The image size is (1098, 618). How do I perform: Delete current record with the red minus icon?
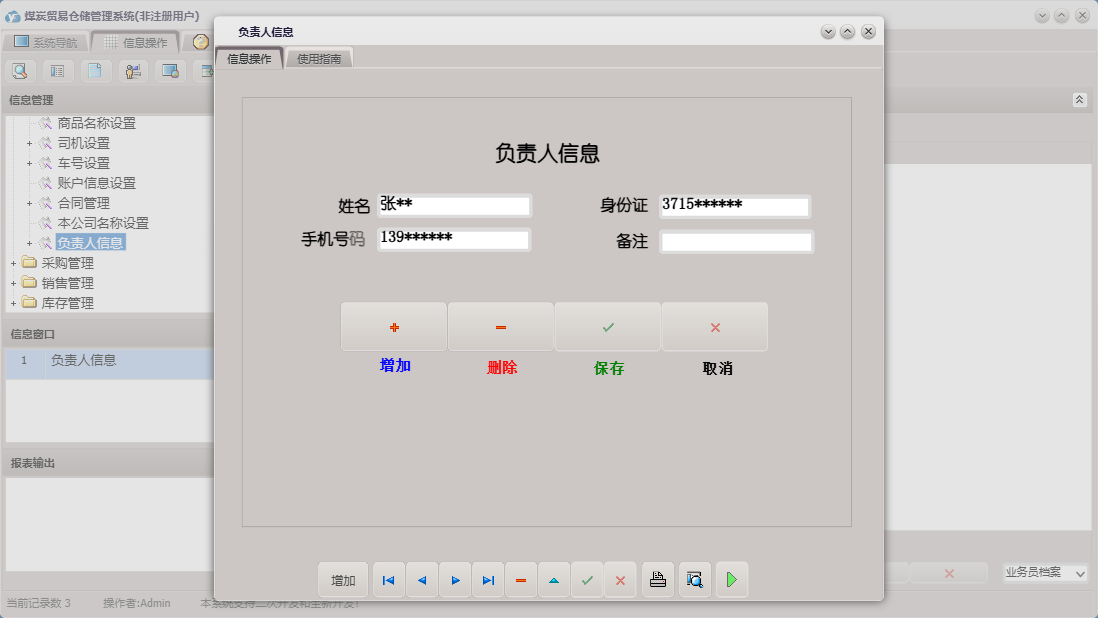(521, 580)
